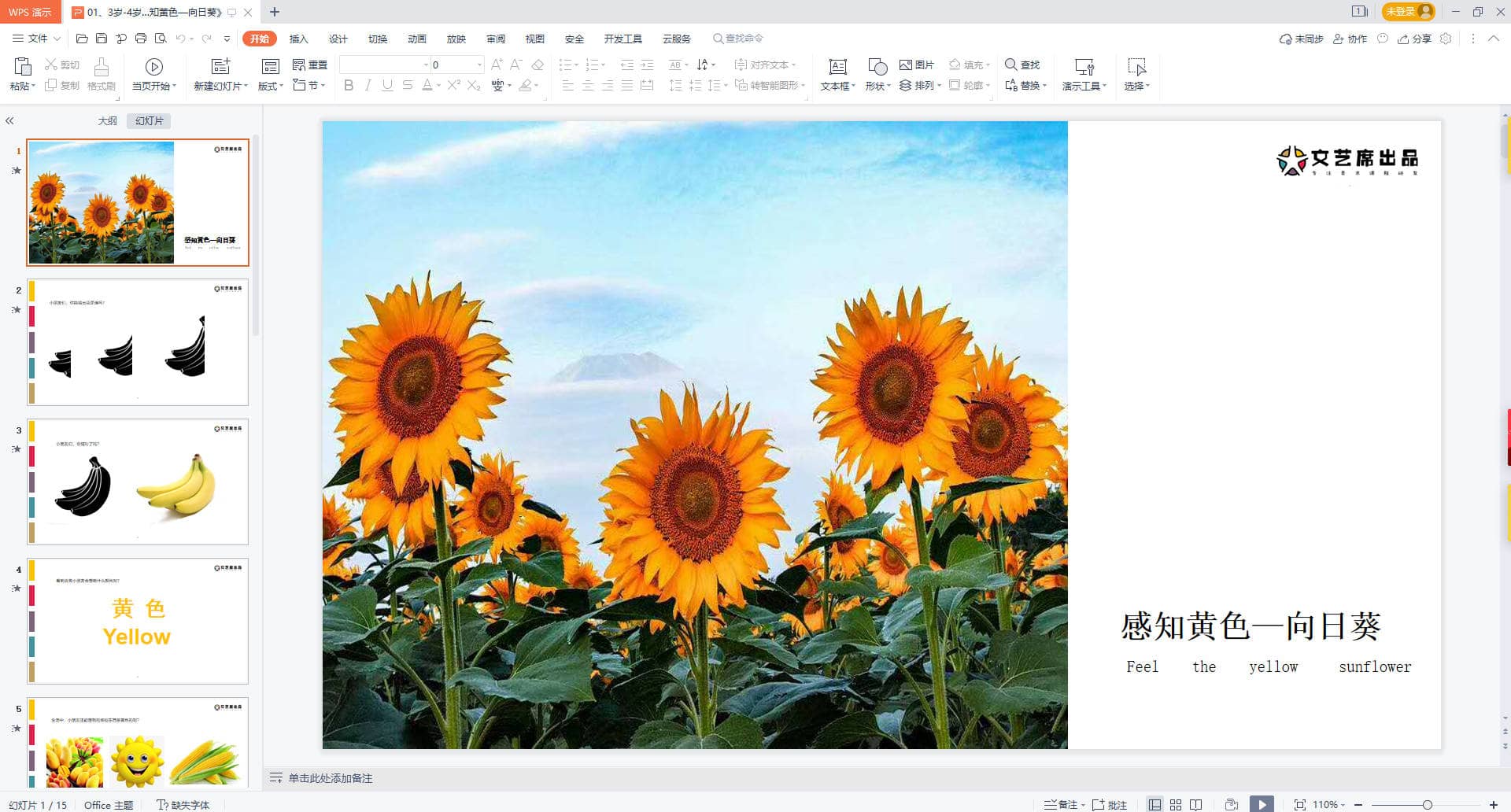Switch to reading view
Screen dimensions: 1511x812
[x=1196, y=804]
